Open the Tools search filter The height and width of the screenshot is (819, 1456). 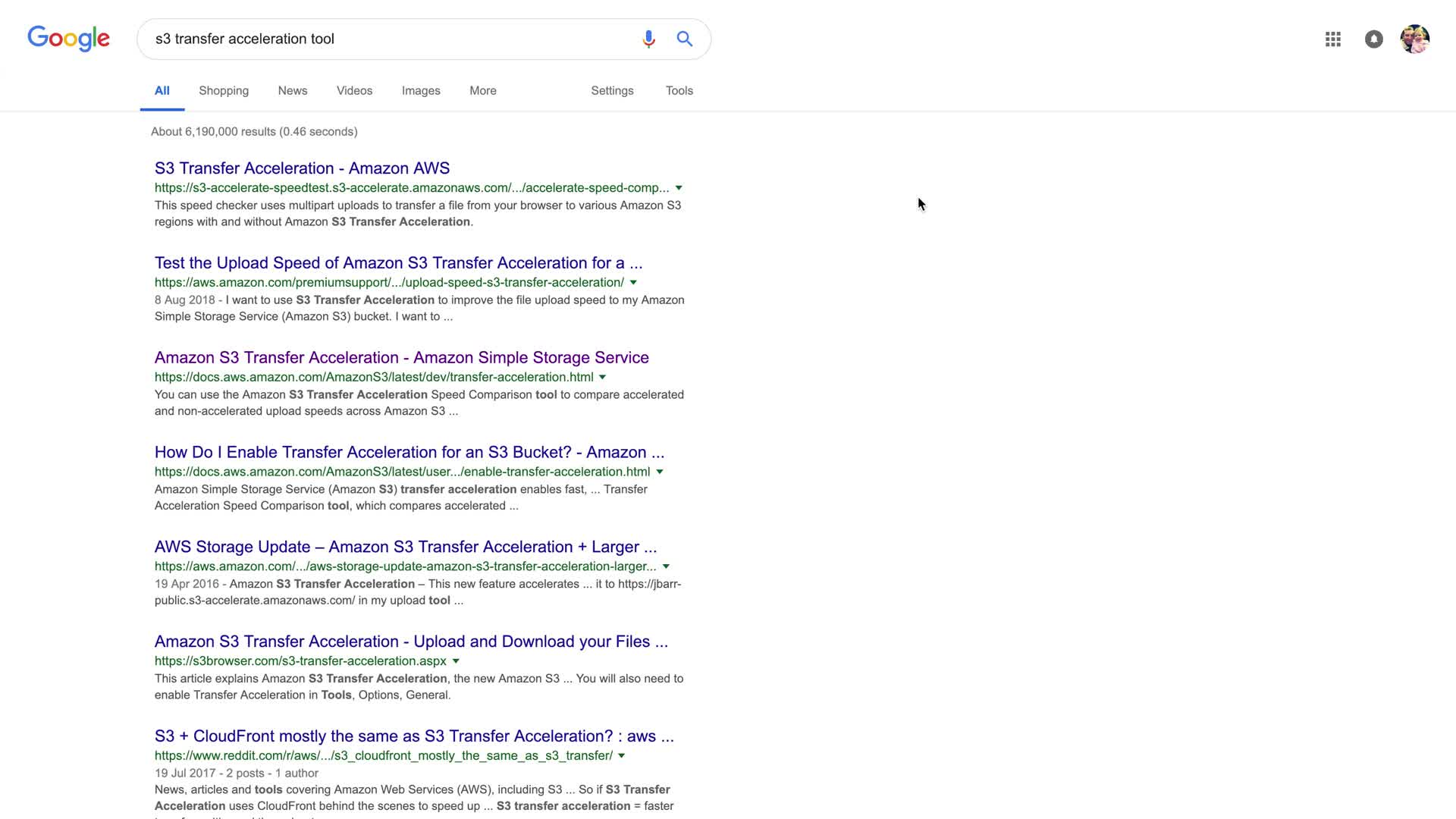tap(679, 90)
